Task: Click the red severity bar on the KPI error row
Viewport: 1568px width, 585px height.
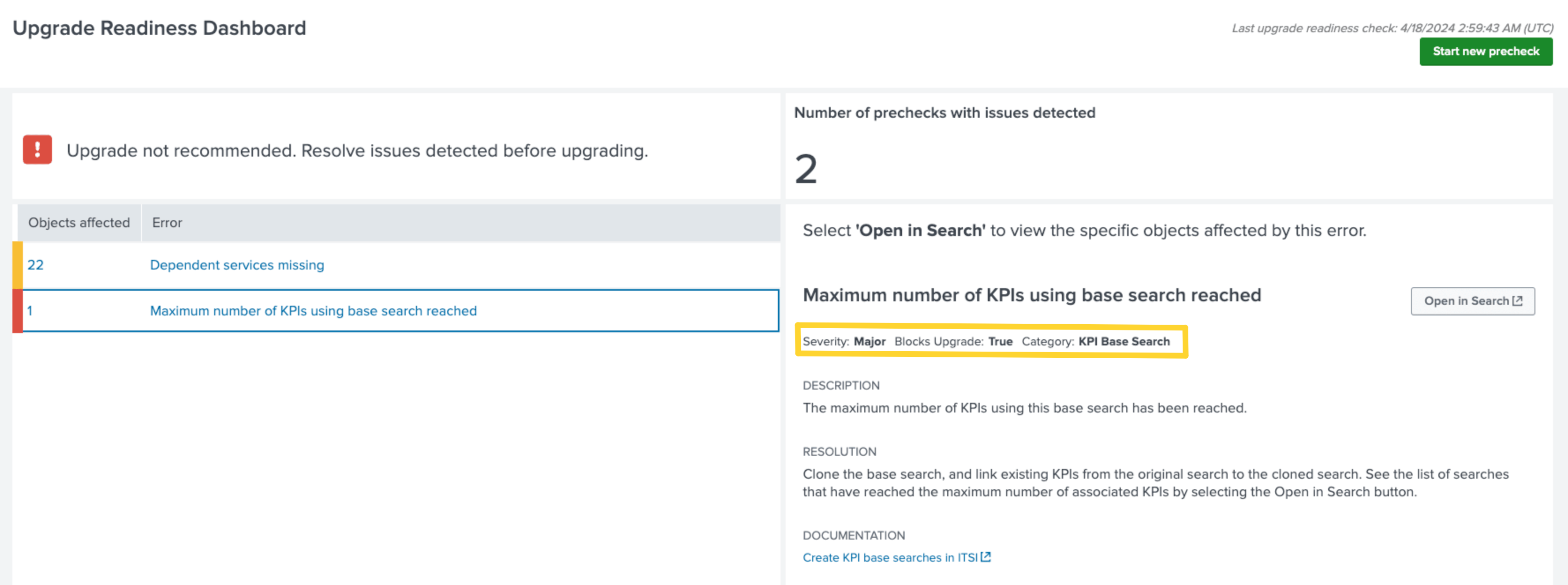Action: click(x=18, y=311)
